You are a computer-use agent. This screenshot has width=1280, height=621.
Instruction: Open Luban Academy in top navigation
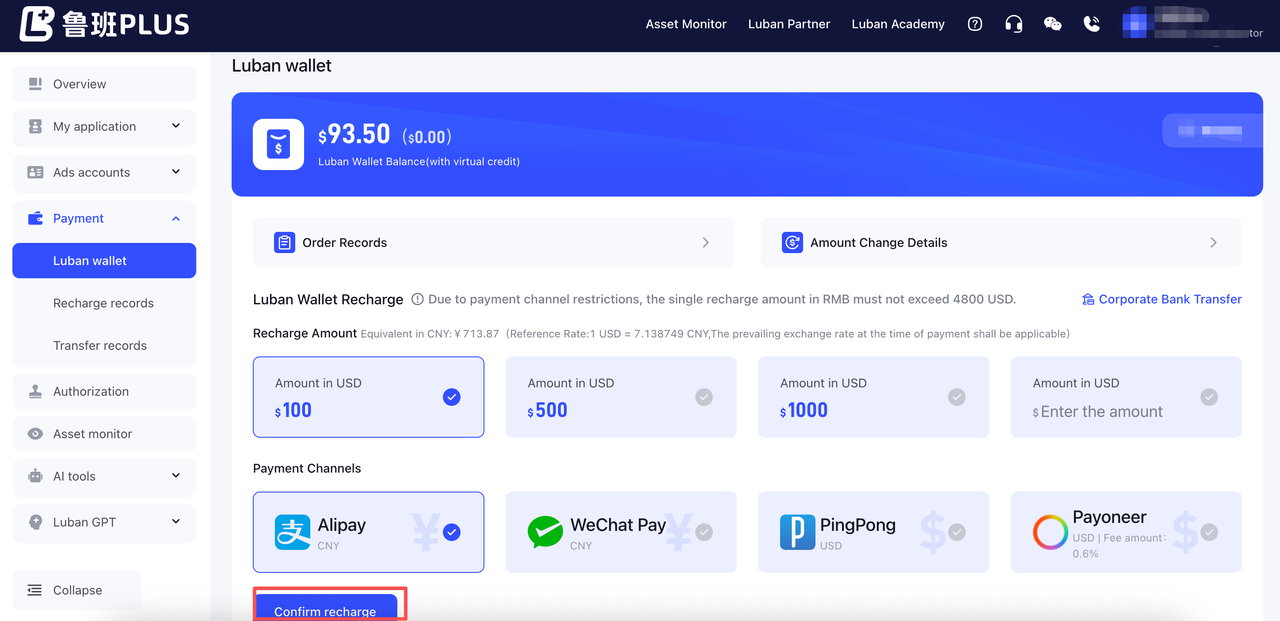coord(898,24)
